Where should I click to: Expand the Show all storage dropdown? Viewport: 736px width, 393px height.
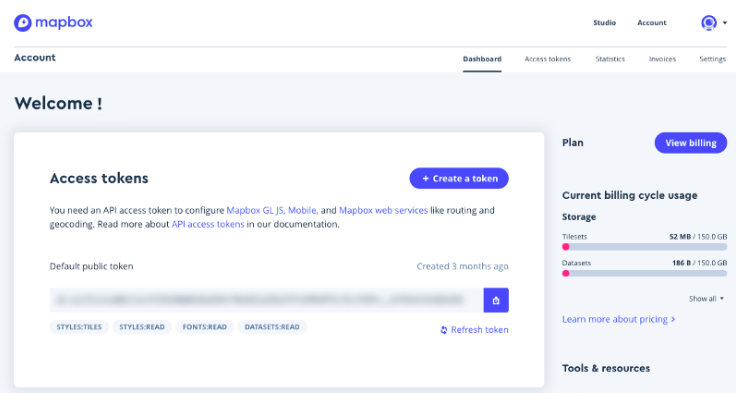click(x=706, y=299)
